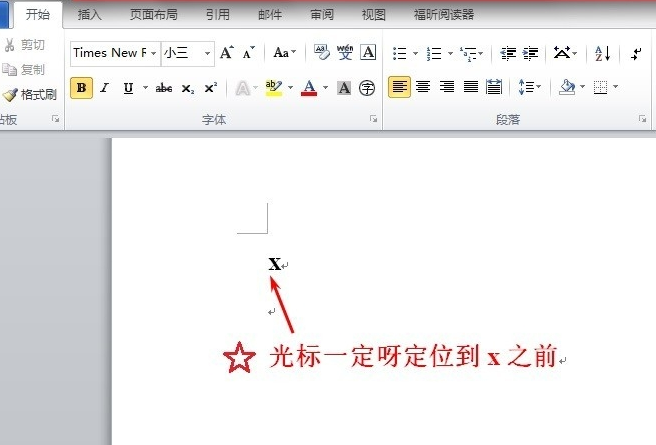Apply strikethrough to text
The height and width of the screenshot is (445, 656).
(x=164, y=88)
